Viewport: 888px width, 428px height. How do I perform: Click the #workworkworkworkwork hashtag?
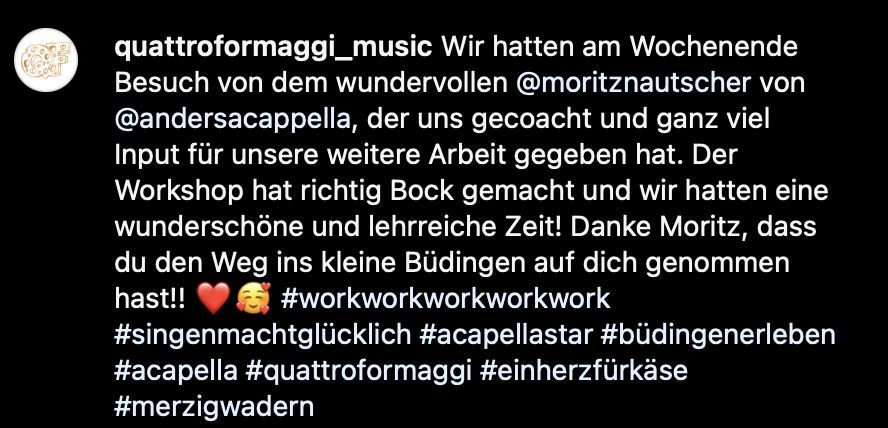(x=446, y=298)
